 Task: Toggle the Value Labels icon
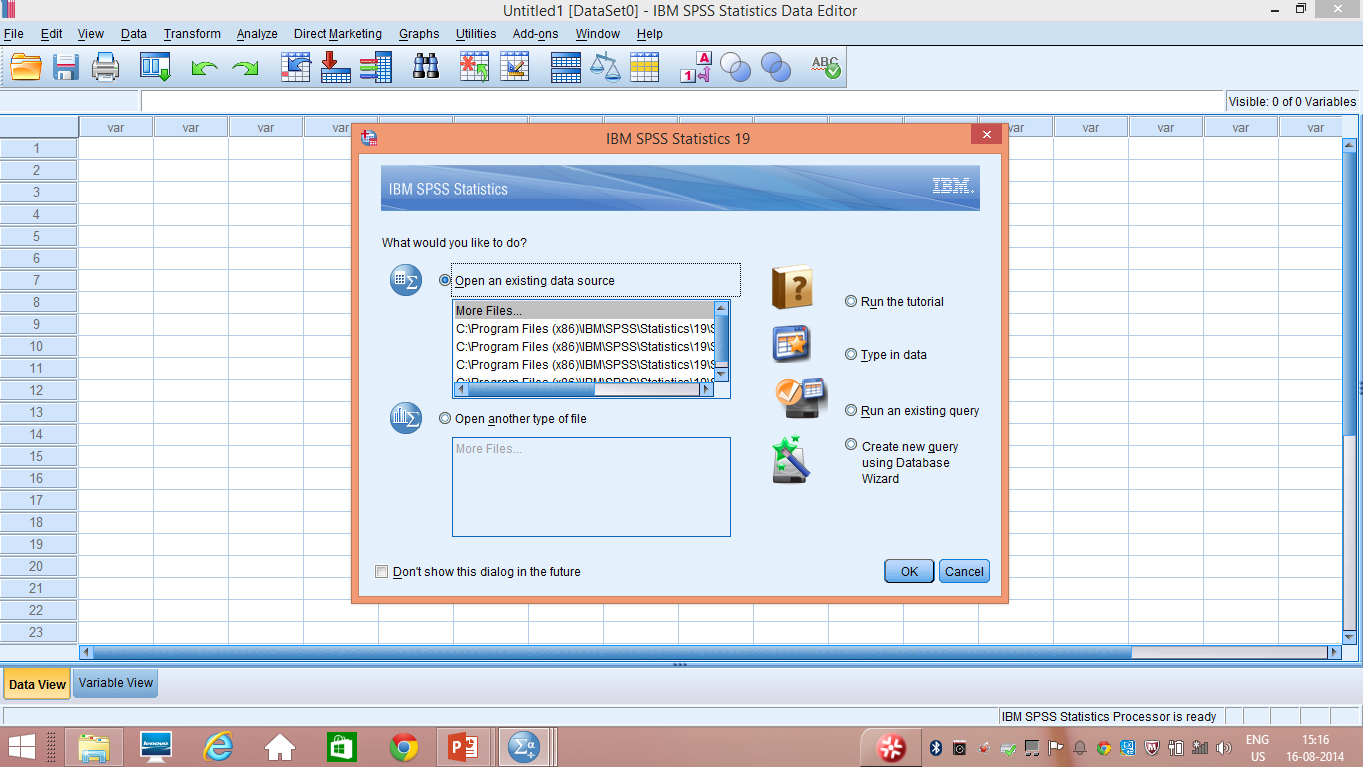(693, 67)
